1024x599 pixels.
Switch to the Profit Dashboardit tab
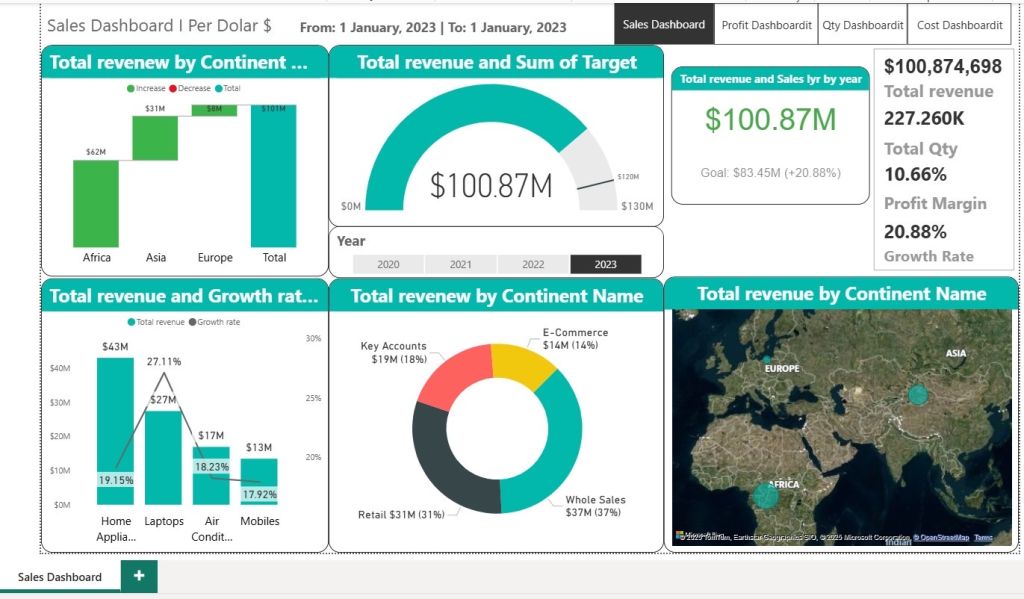click(x=766, y=25)
